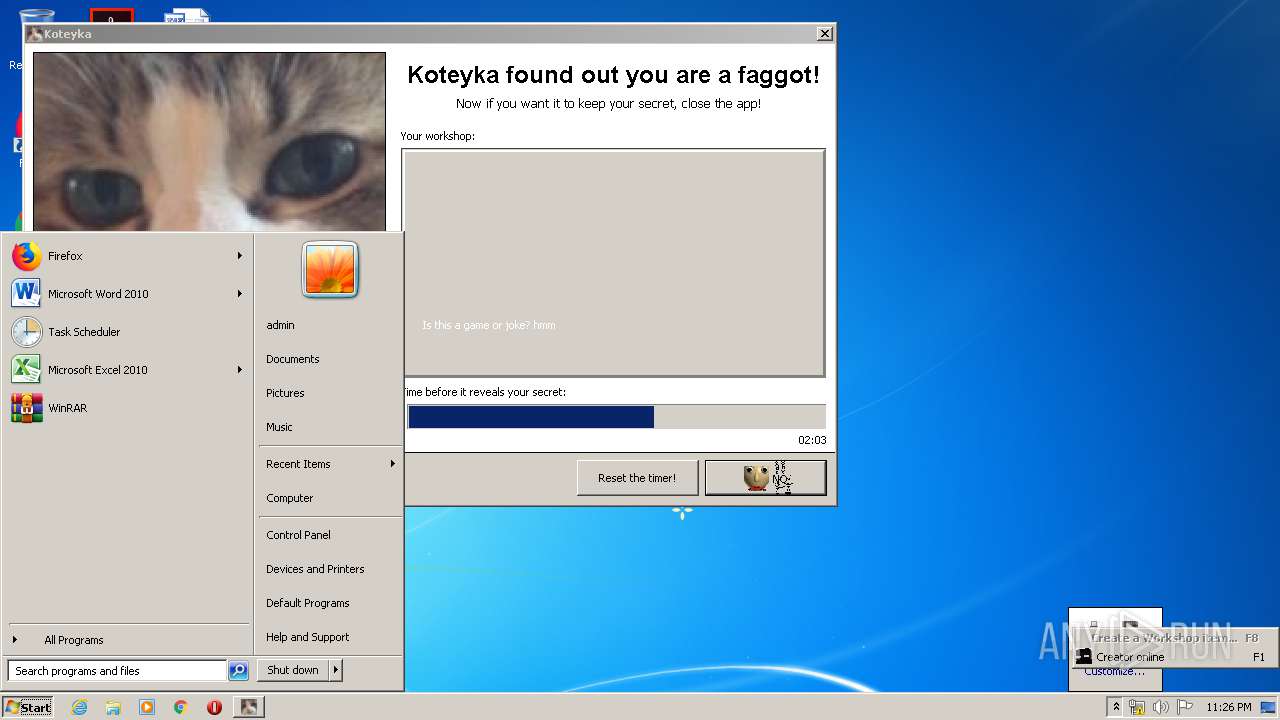
Task: Open Windows Explorer folder icon on taskbar
Action: pos(113,707)
